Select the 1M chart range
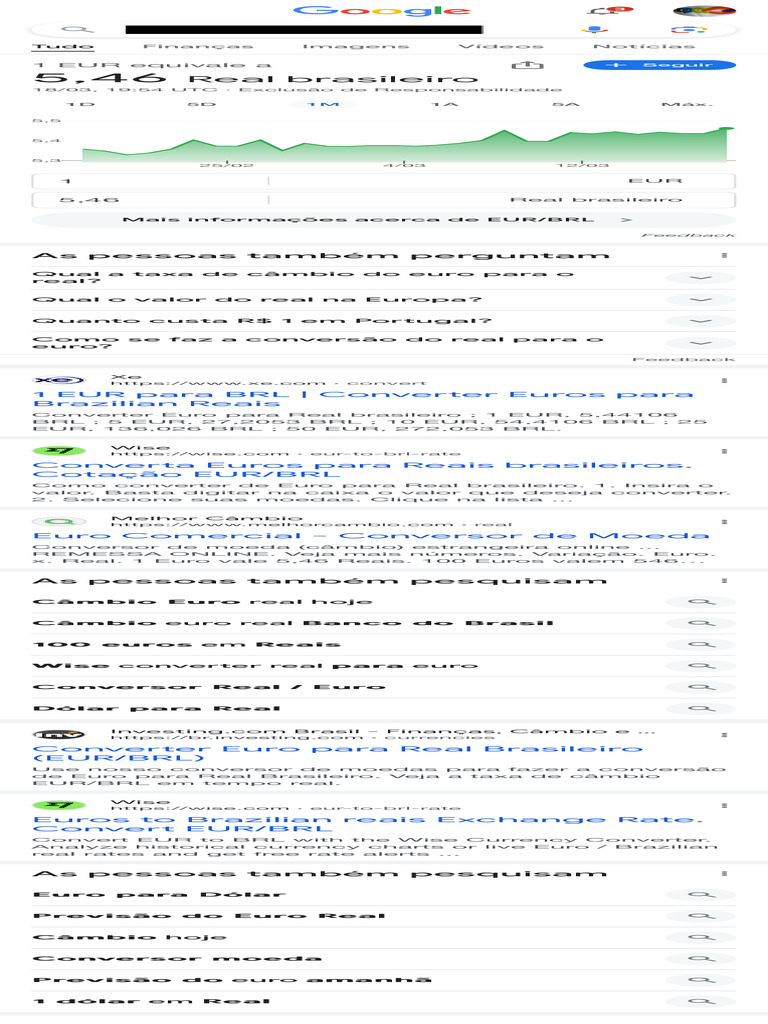The height and width of the screenshot is (1024, 768). click(x=323, y=104)
